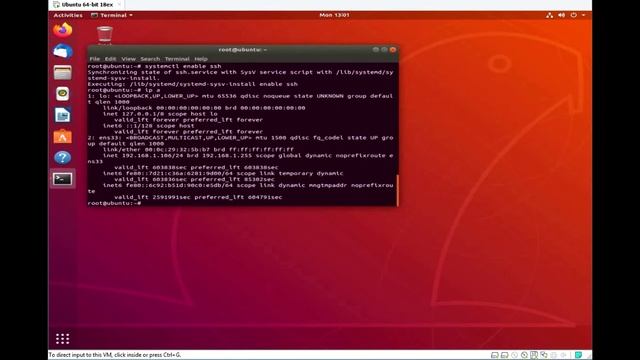Close the Ubuntu 64-bit 18ex tab
This screenshot has width=640, height=360.
(119, 4)
